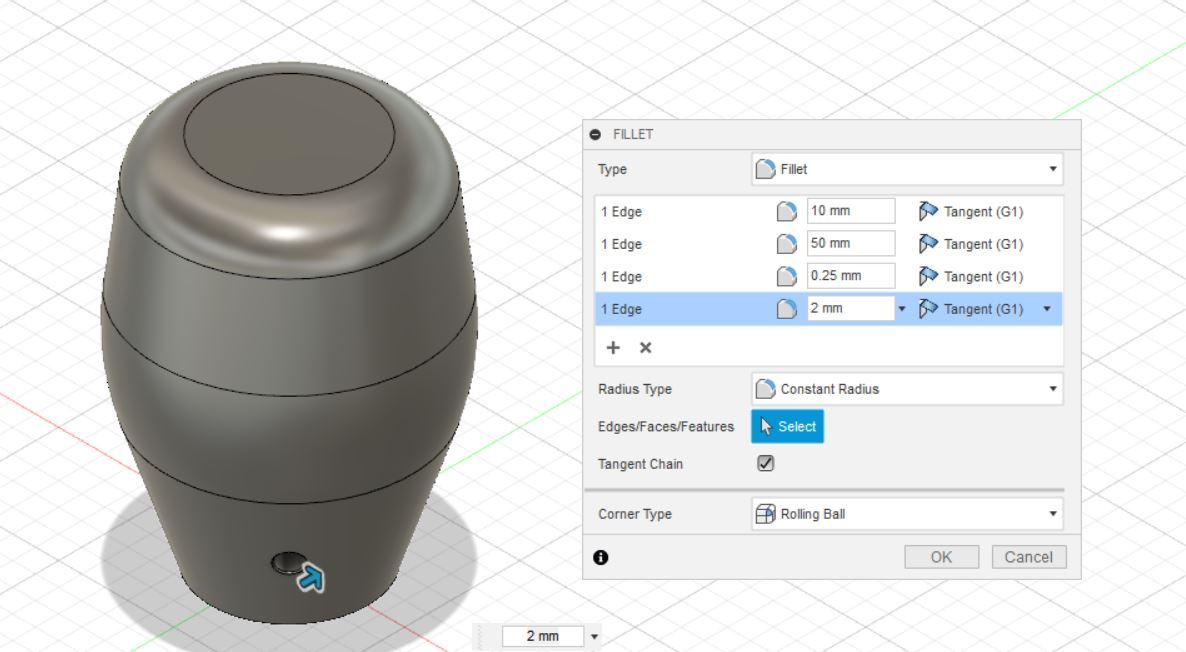Add a new selection set with plus icon
This screenshot has height=652, width=1186.
pyautogui.click(x=613, y=347)
